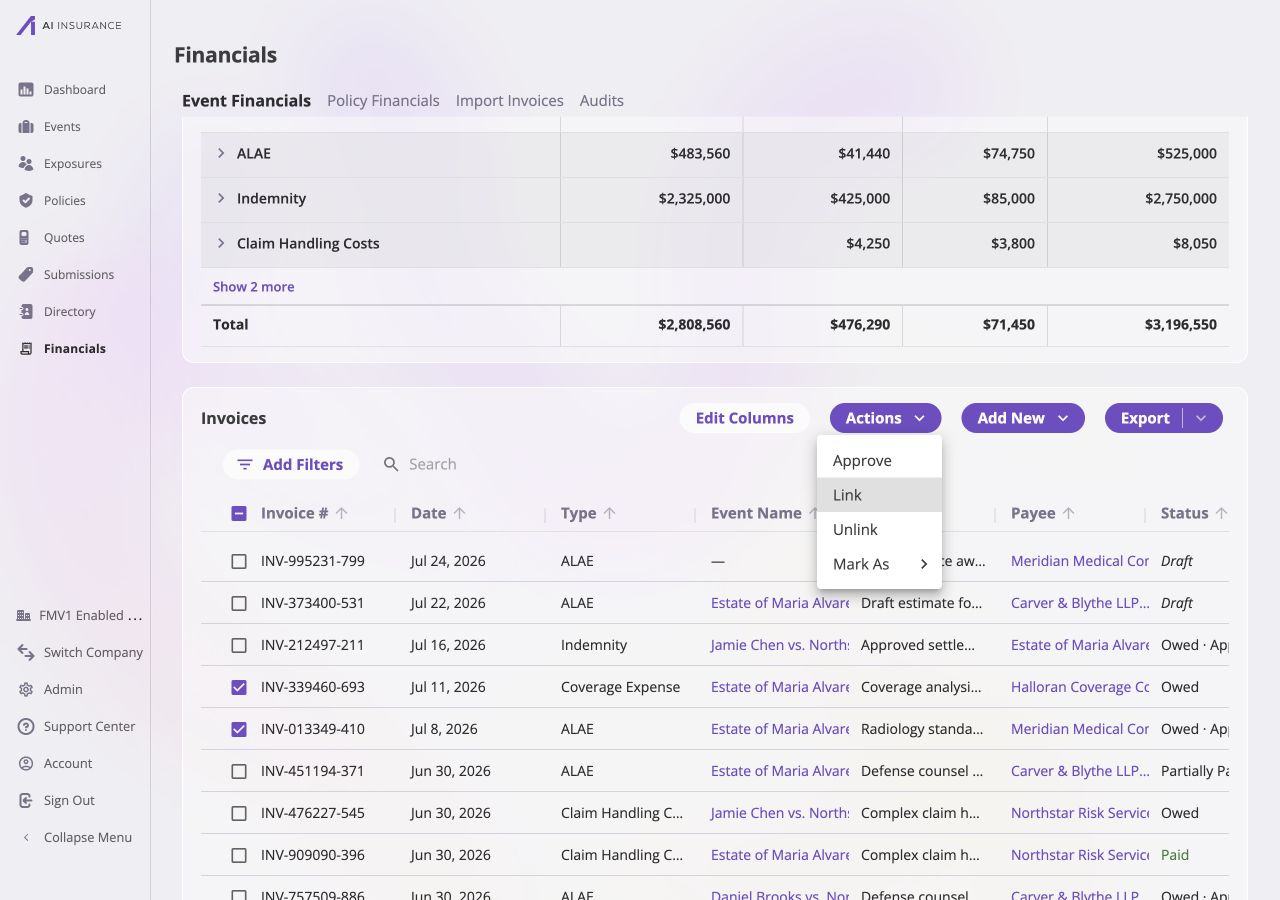Open the Directory contacts icon
Viewport: 1280px width, 900px height.
26,312
